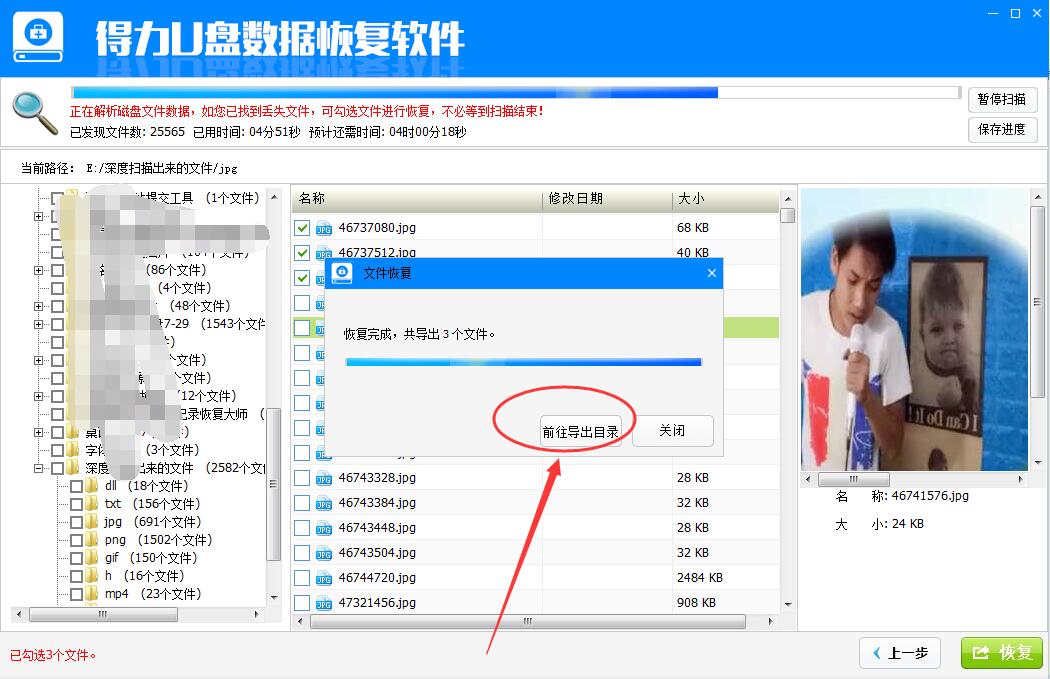Screen dimensions: 1050x679
Task: Collapse the 深度扫描出来的文件 tree node
Action: 39,468
